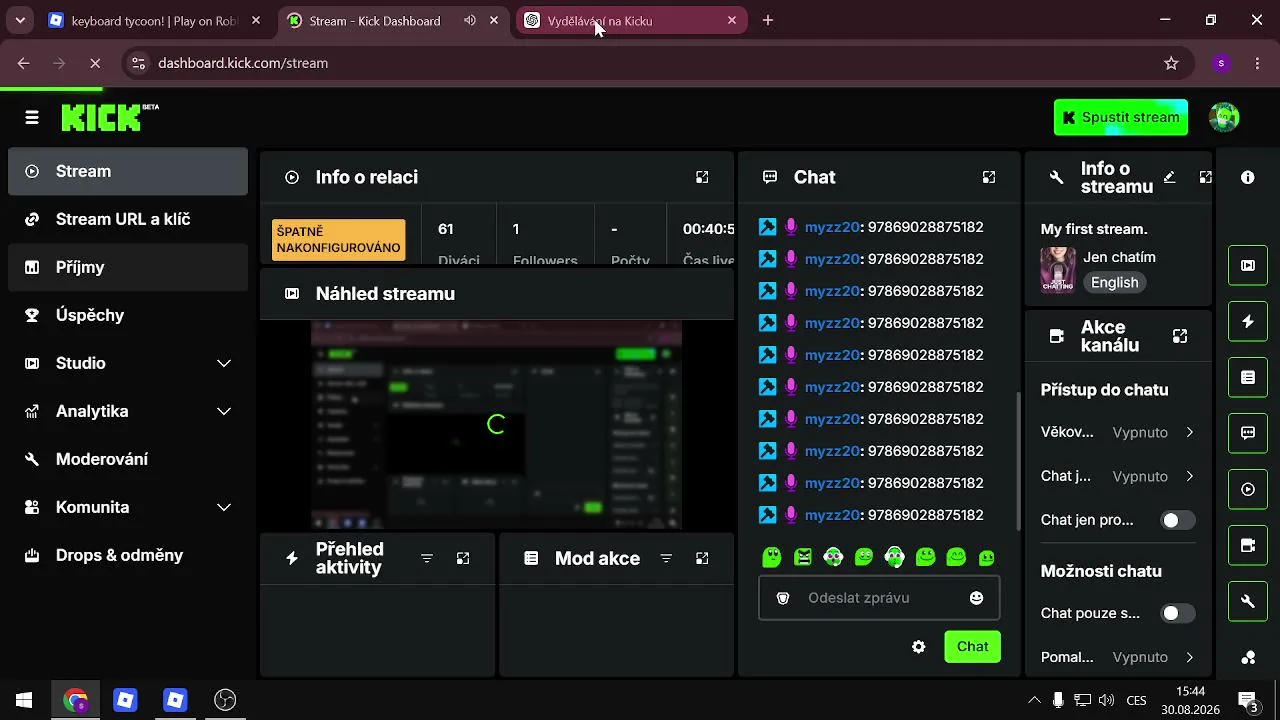
Task: Edit stream info with the pencil icon
Action: 1170,177
